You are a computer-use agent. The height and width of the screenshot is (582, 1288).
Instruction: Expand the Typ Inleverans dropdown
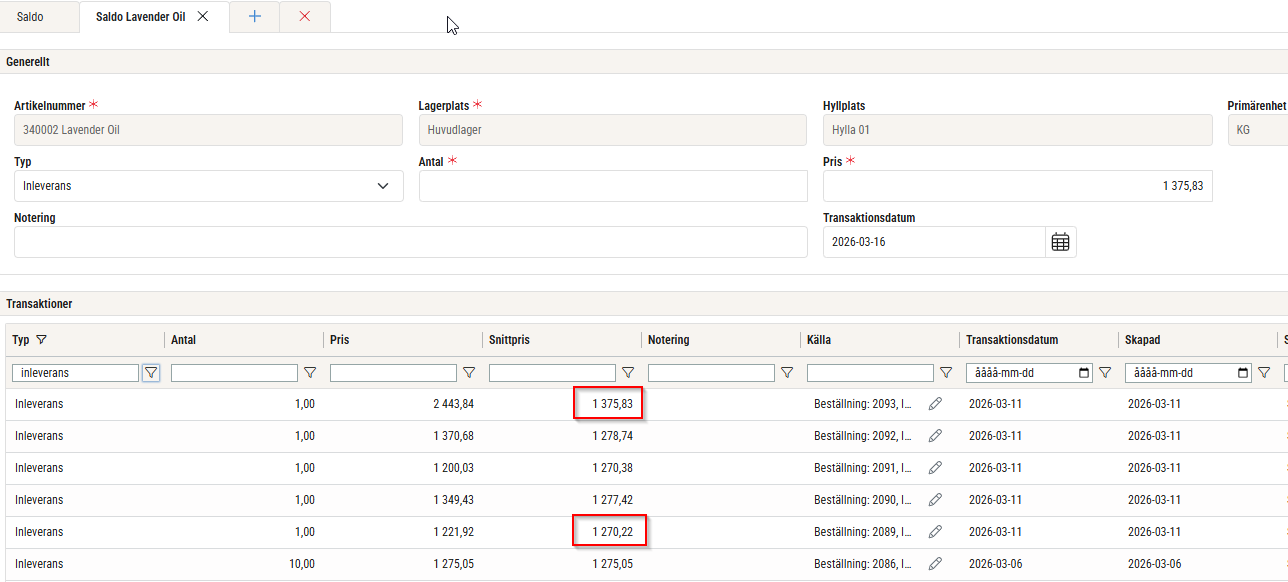[383, 186]
